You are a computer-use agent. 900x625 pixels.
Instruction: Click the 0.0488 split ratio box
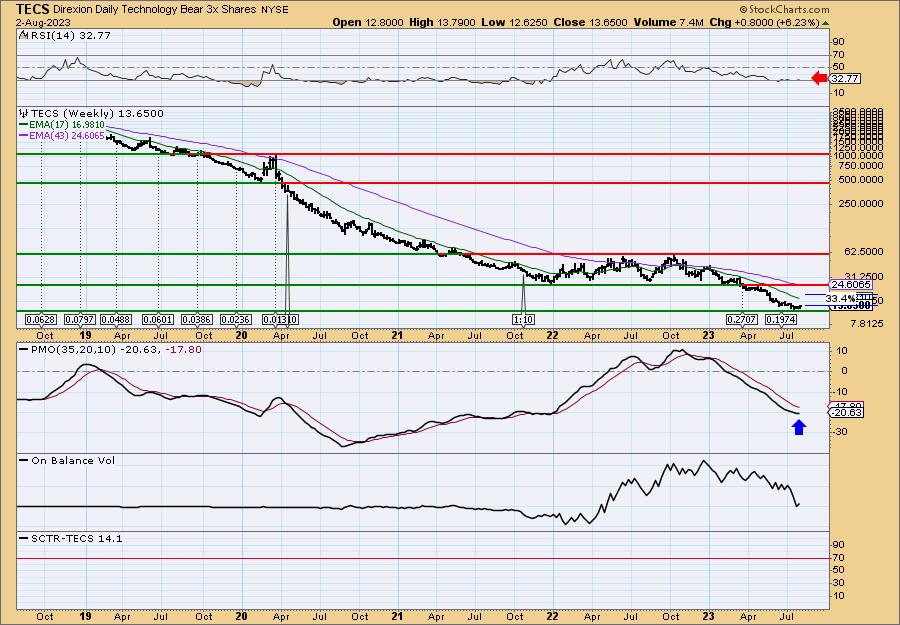click(x=118, y=319)
